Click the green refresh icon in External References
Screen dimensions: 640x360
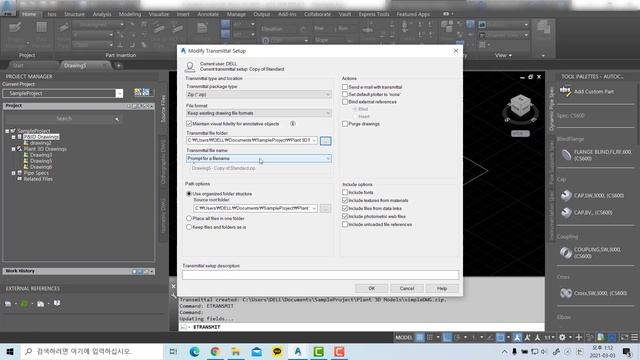click(x=24, y=303)
